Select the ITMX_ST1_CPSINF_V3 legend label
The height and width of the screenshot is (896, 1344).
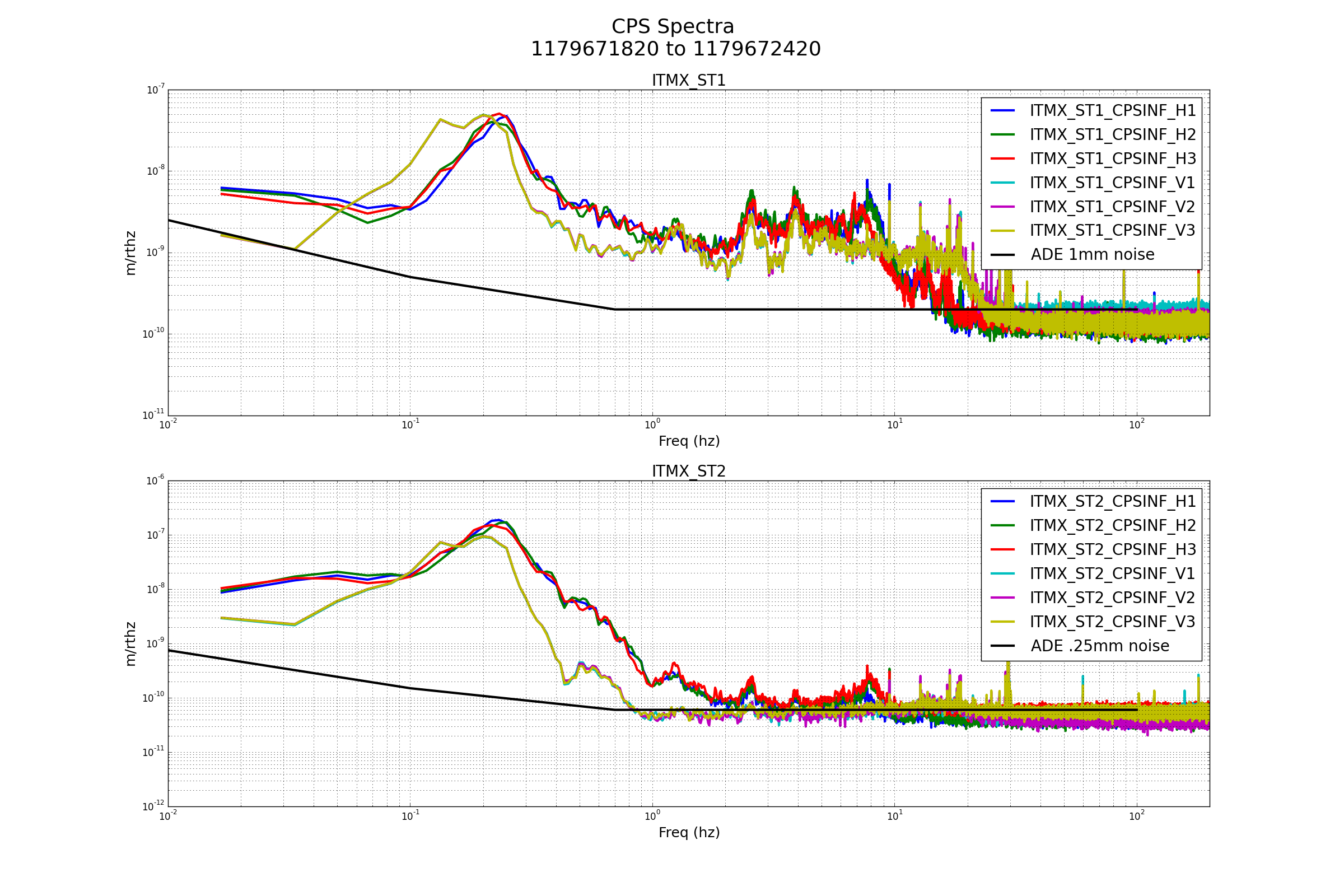point(1112,230)
